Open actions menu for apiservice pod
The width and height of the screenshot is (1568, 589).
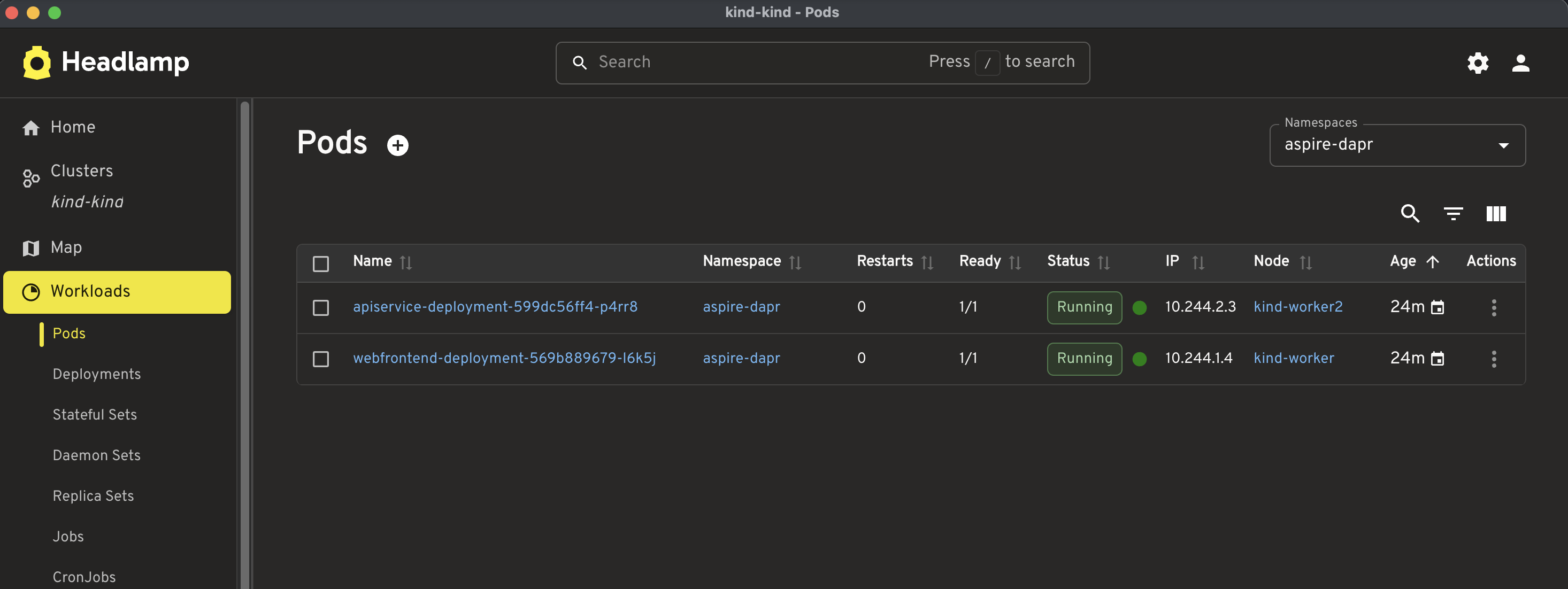[1493, 307]
